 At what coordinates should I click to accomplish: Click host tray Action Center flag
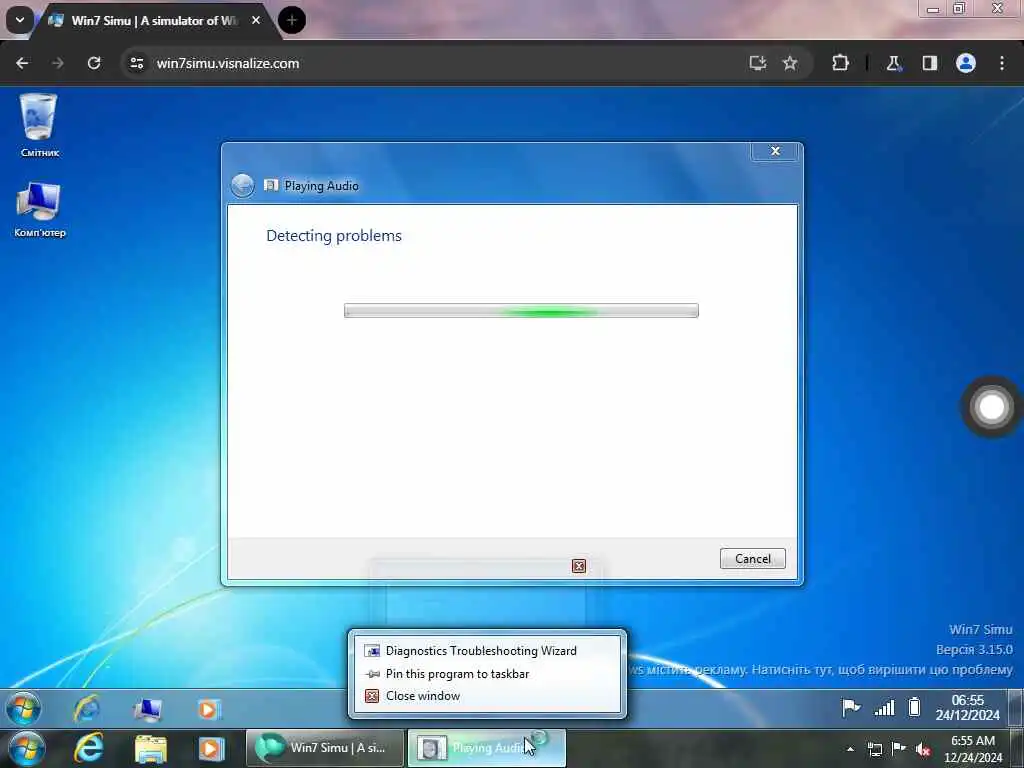coord(899,749)
